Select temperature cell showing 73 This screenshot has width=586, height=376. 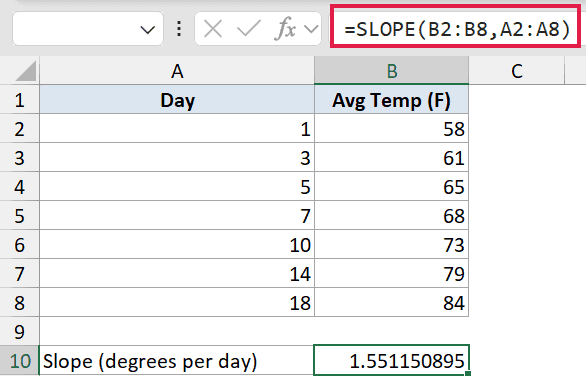pyautogui.click(x=391, y=245)
